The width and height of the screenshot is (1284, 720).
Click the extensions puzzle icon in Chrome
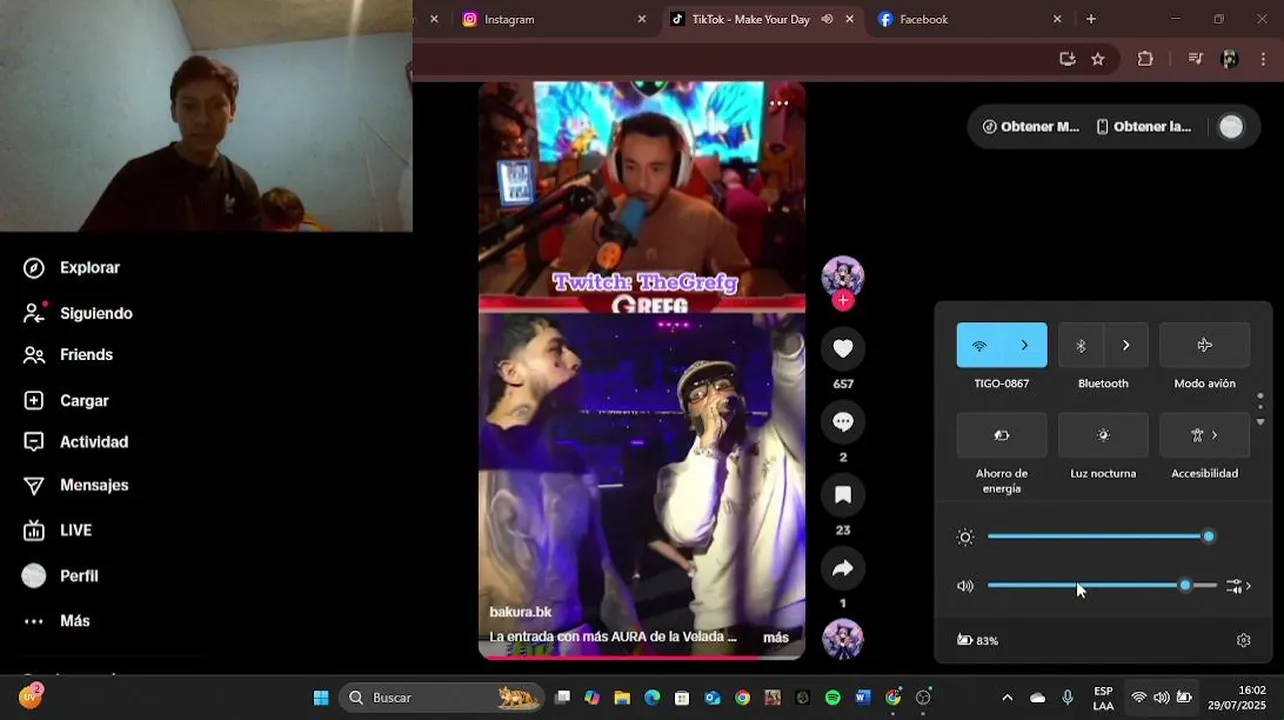tap(1145, 59)
